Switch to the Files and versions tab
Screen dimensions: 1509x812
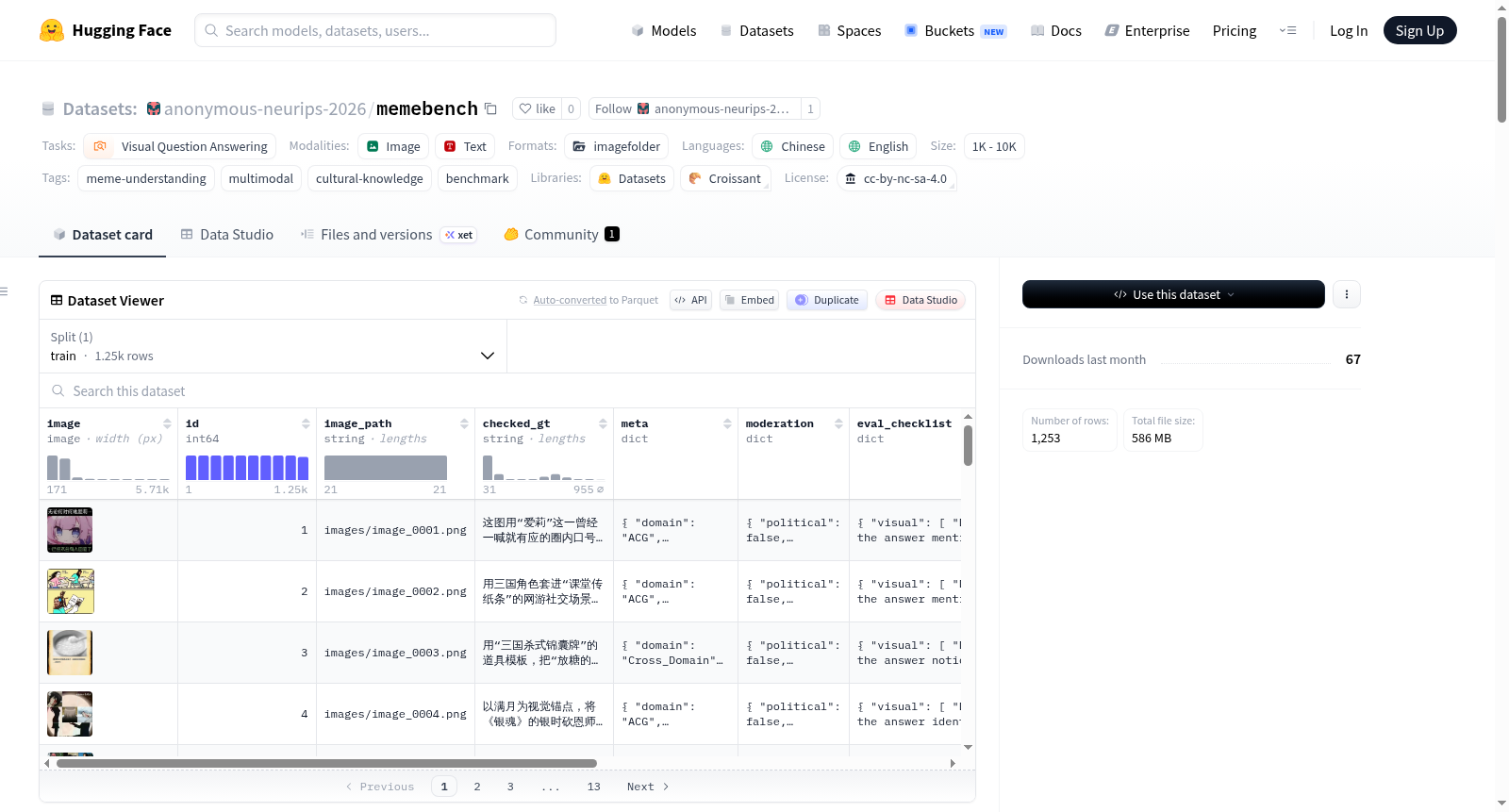pos(388,234)
